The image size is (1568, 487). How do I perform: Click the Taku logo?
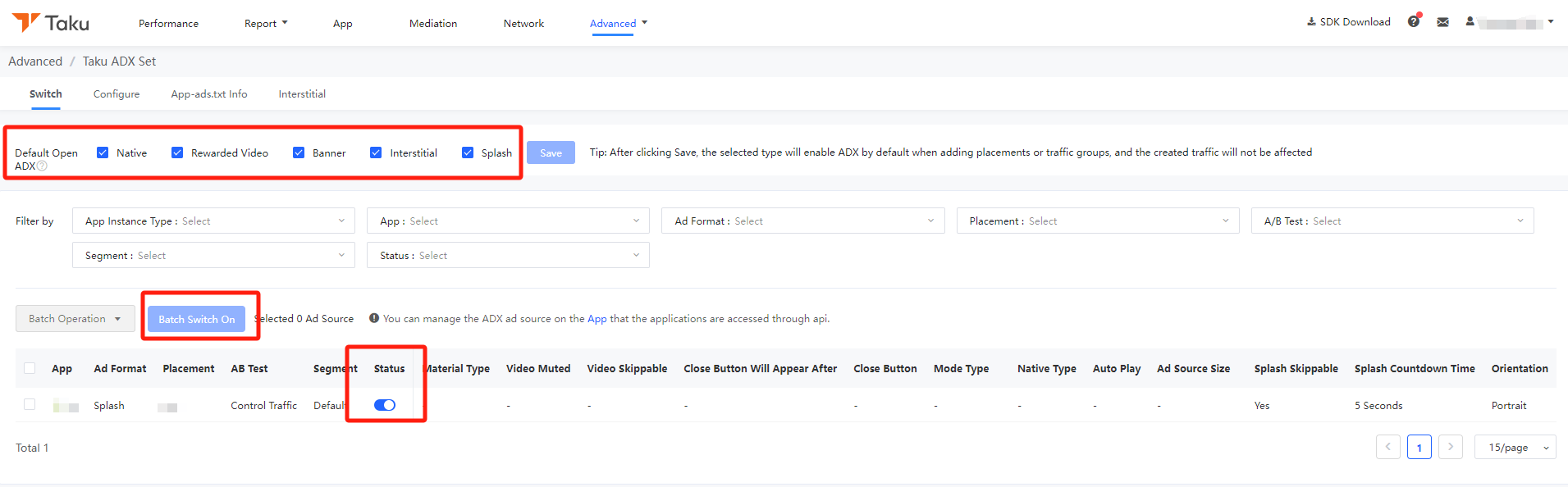pos(51,23)
